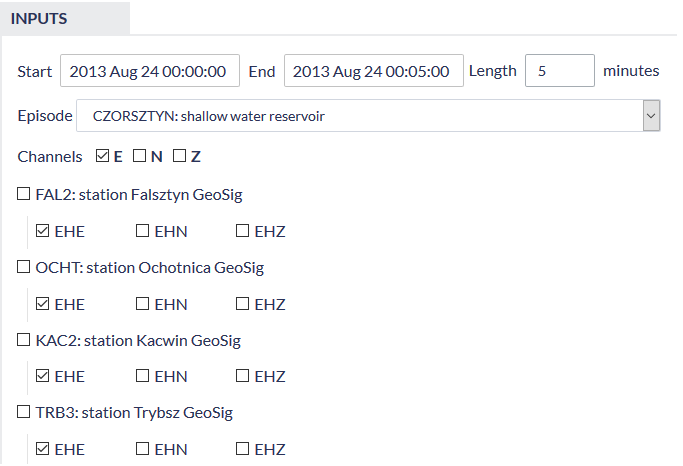Screen dimensions: 683x466
Task: Check the KAC2 station Kacwin checkbox
Action: pyautogui.click(x=24, y=339)
